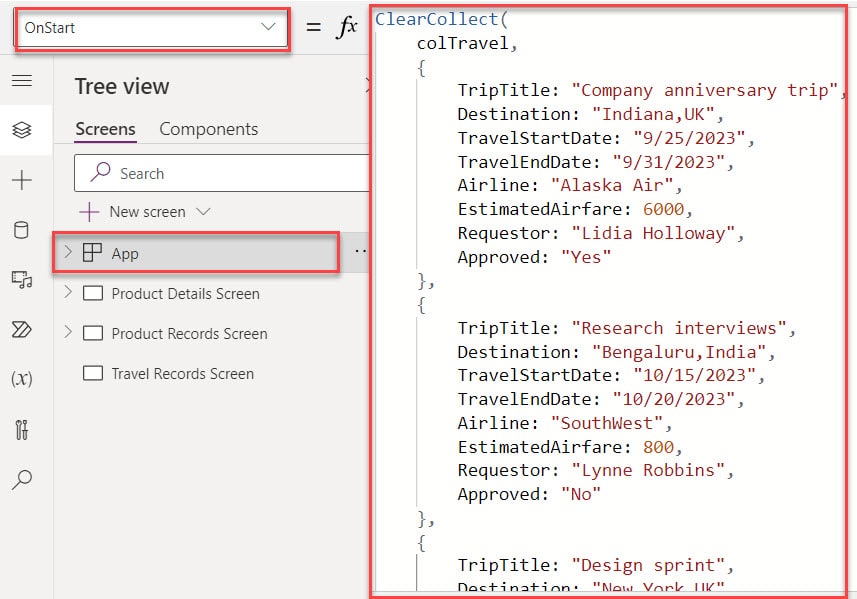Click the "Alaska Air" airline value
This screenshot has height=599, width=857.
612,185
